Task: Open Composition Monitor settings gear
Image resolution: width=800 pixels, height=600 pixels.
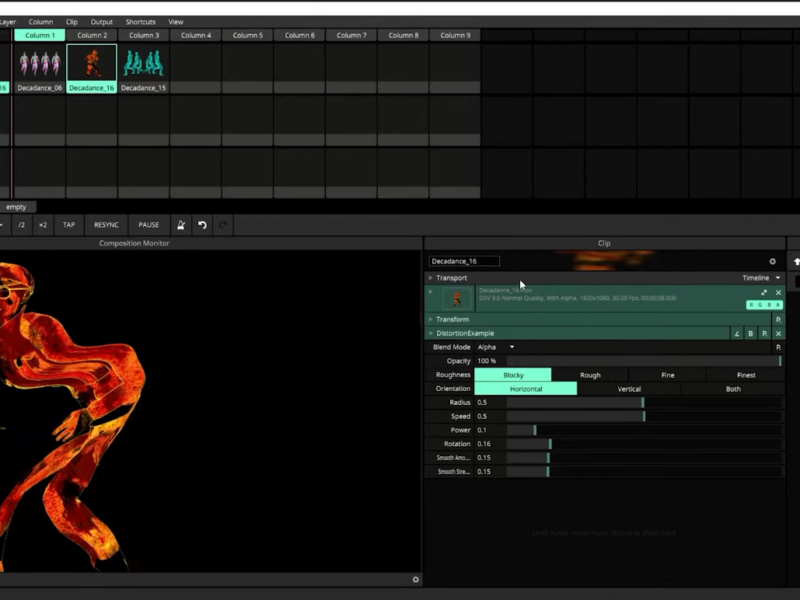Action: (x=416, y=579)
